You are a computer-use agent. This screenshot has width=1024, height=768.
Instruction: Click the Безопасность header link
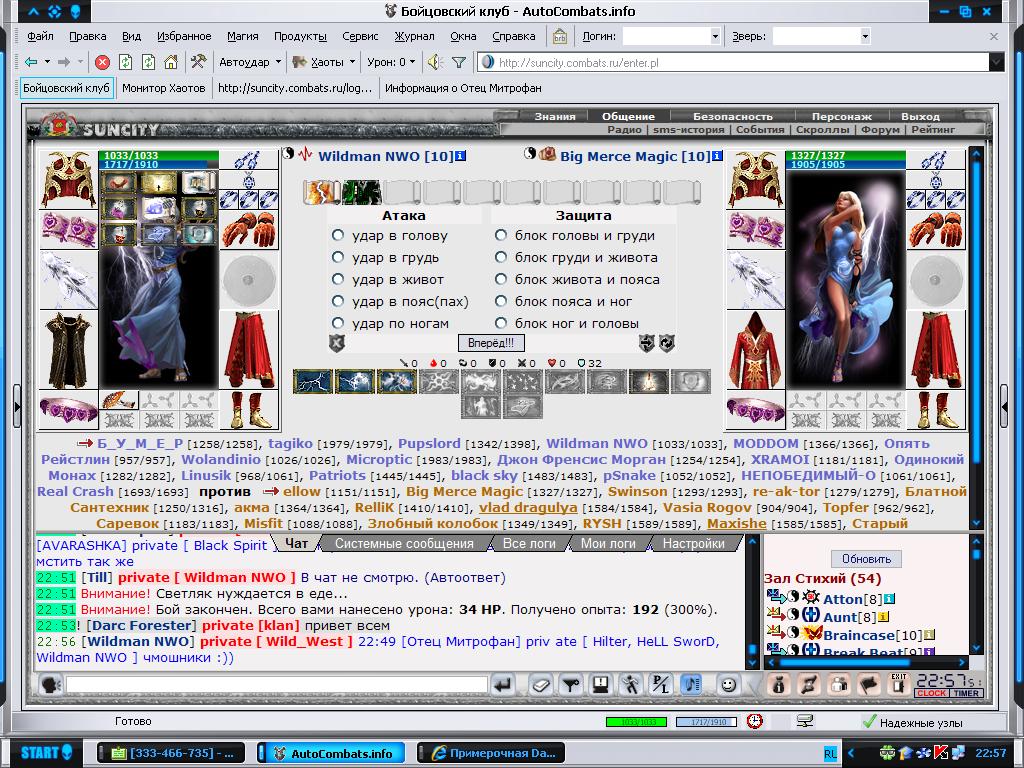(732, 116)
